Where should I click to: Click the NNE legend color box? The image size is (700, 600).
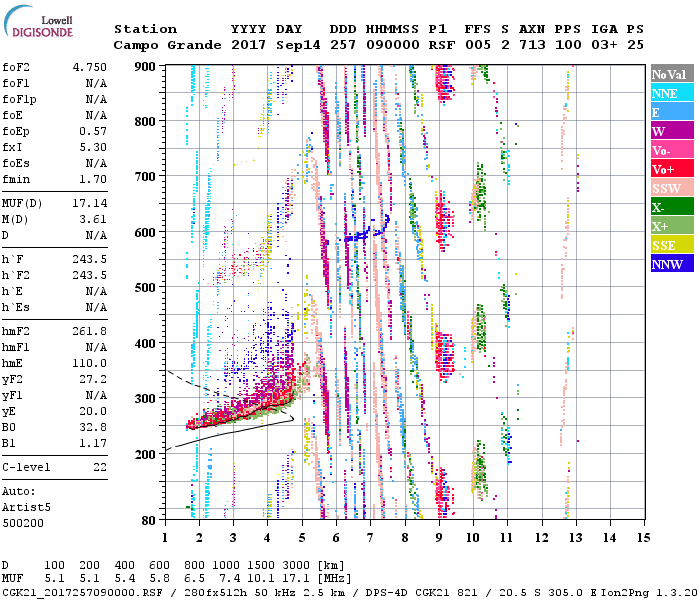671,93
